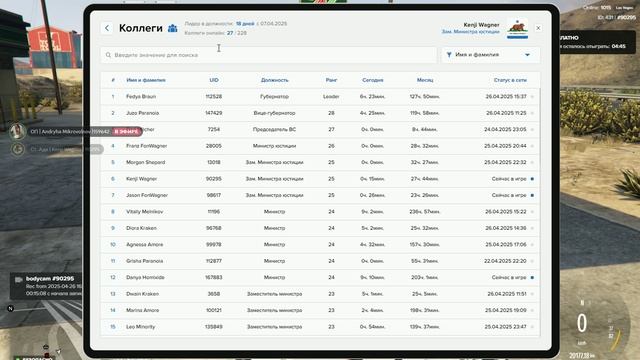Select the Danya Homicide name cell

145,278
